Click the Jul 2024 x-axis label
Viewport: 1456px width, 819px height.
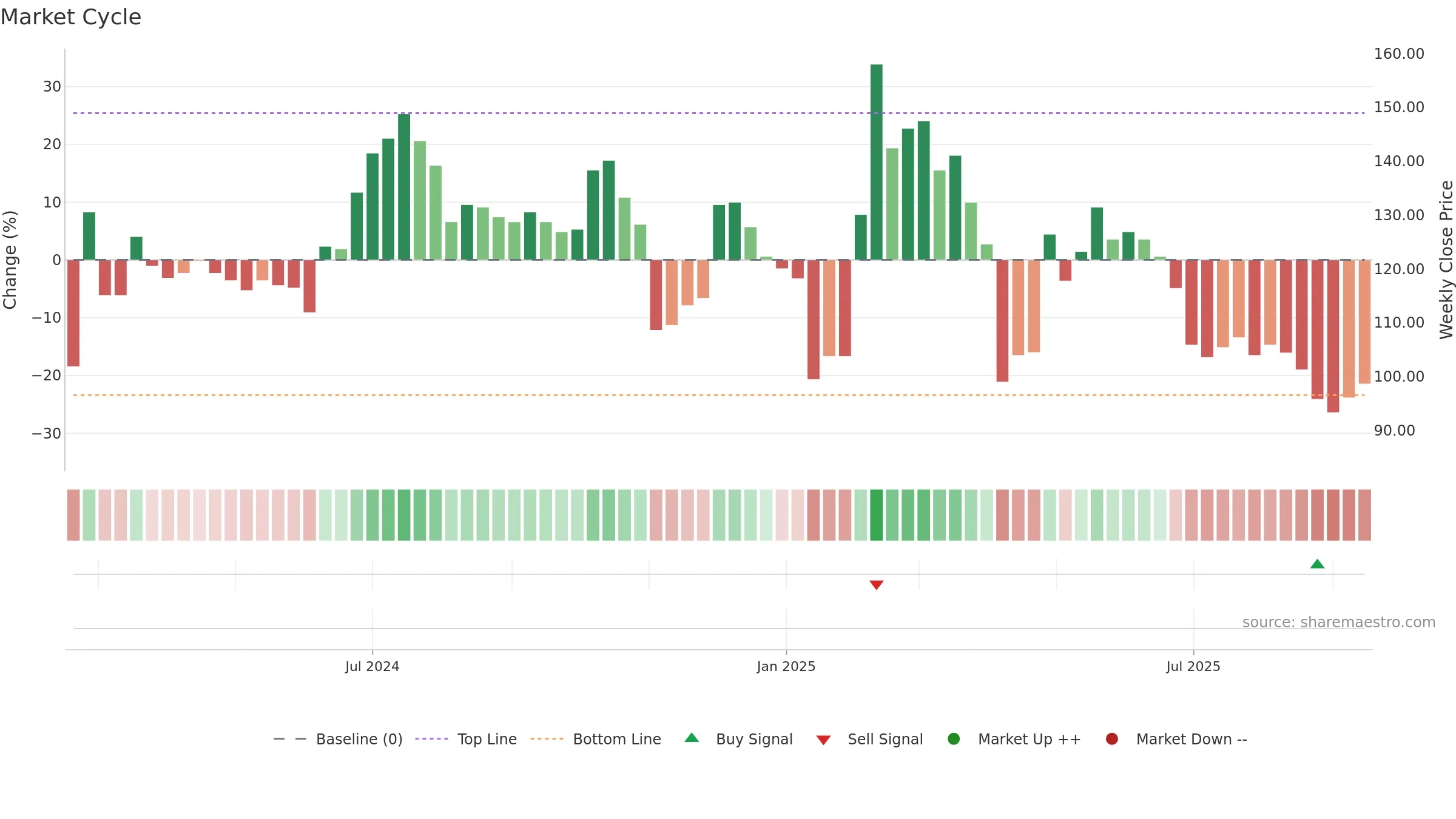pos(372,667)
